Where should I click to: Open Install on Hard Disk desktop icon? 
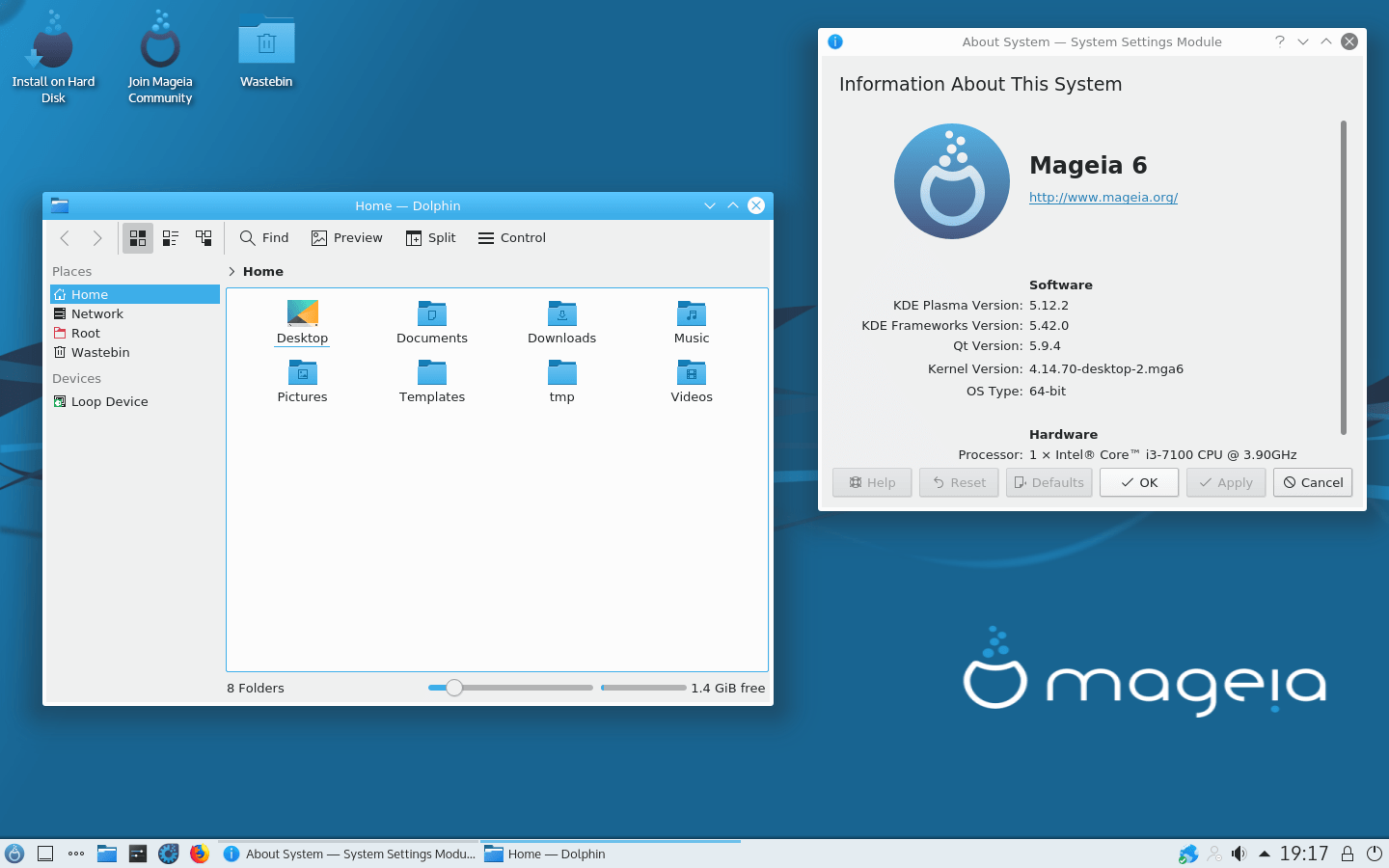[53, 58]
